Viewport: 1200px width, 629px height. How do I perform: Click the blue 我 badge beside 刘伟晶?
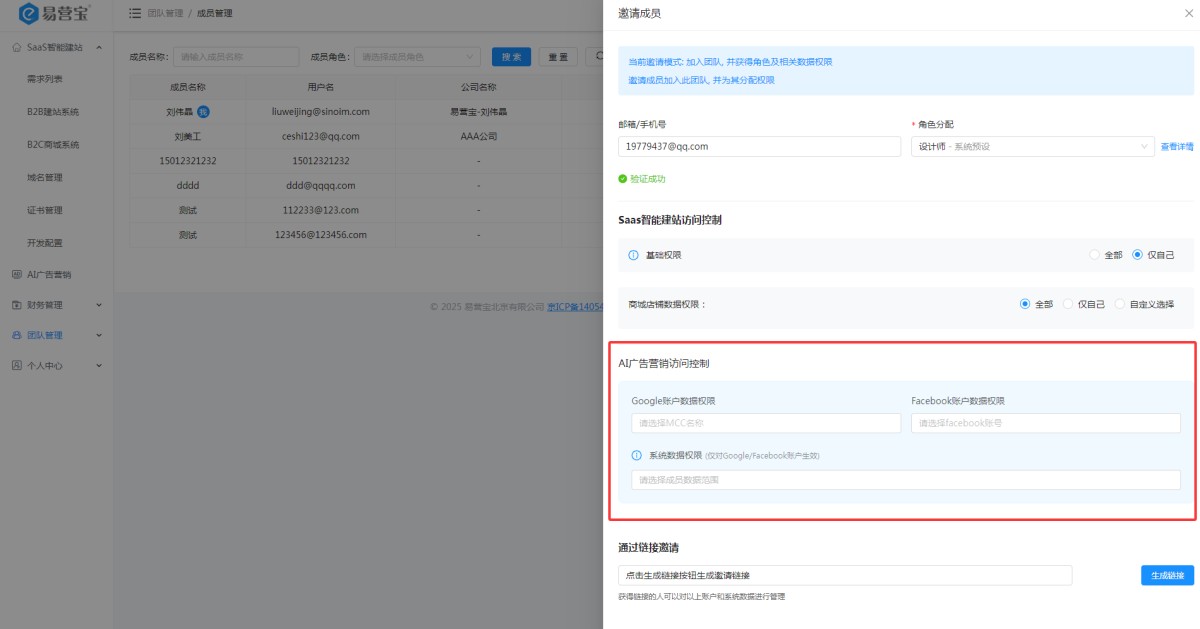click(203, 111)
